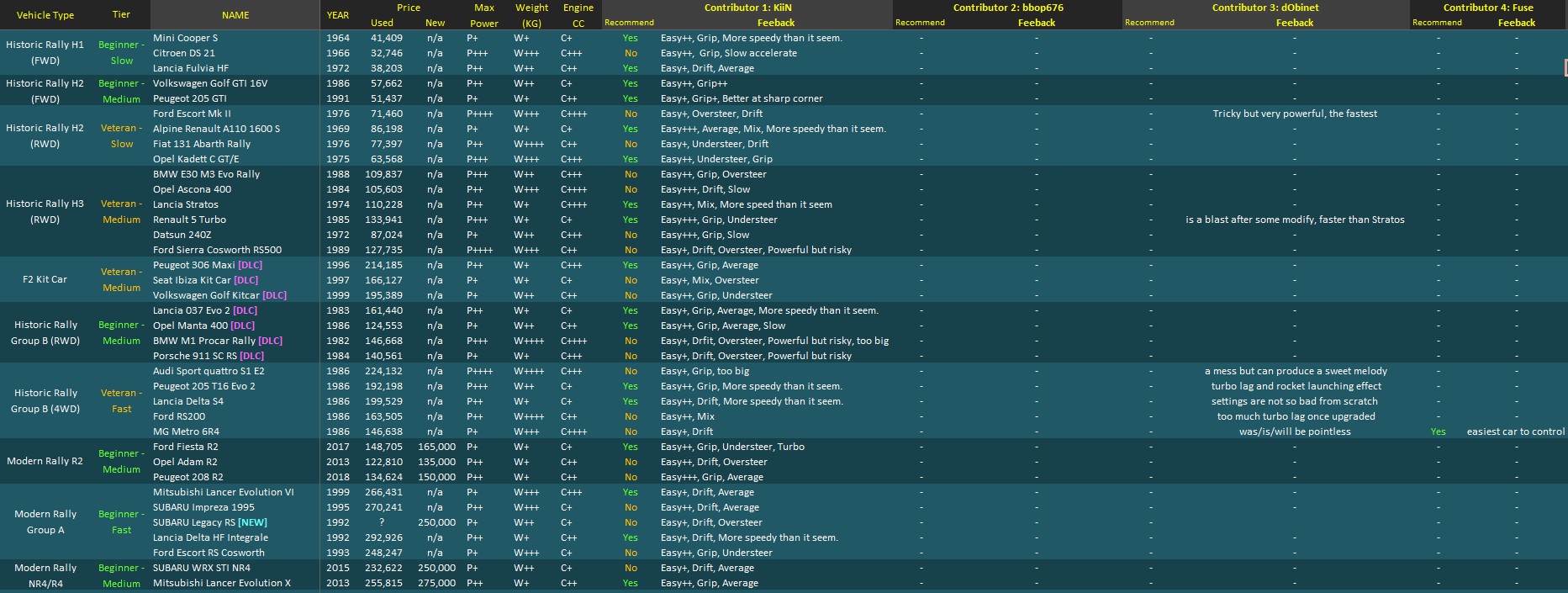Select Ford Sierra Cosworth RS500 cell
The width and height of the screenshot is (1568, 593).
pyautogui.click(x=235, y=250)
